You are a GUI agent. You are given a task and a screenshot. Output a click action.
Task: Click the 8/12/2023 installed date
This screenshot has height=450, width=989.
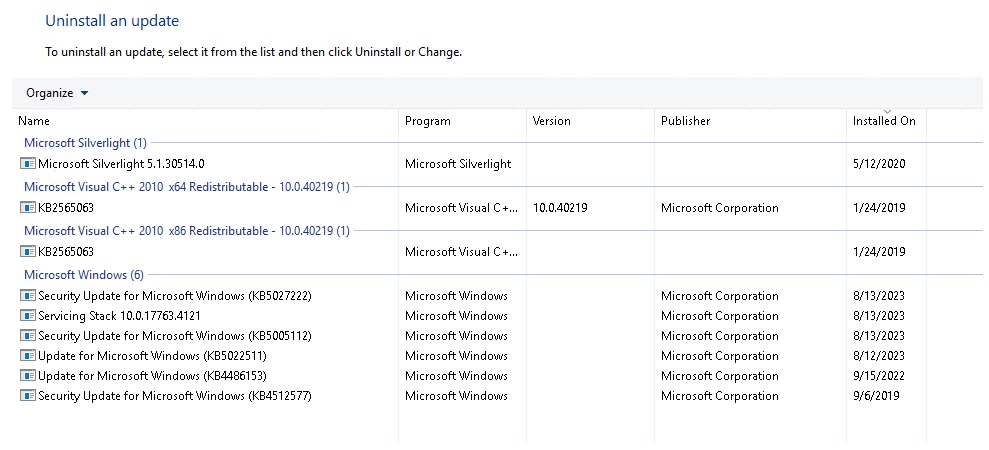(x=879, y=356)
